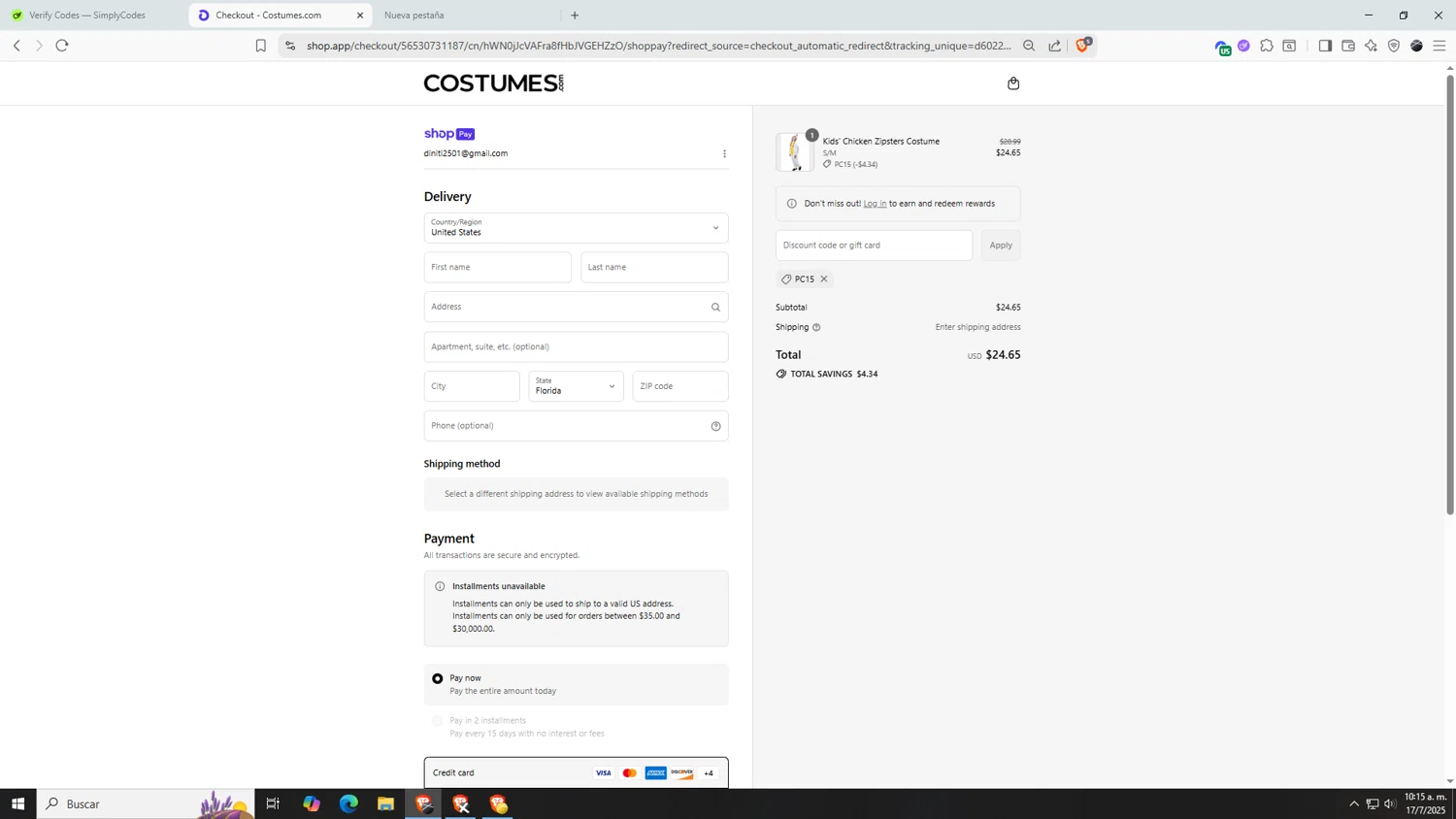The image size is (1456, 819).
Task: Show phone number help tooltip icon
Action: tap(715, 426)
